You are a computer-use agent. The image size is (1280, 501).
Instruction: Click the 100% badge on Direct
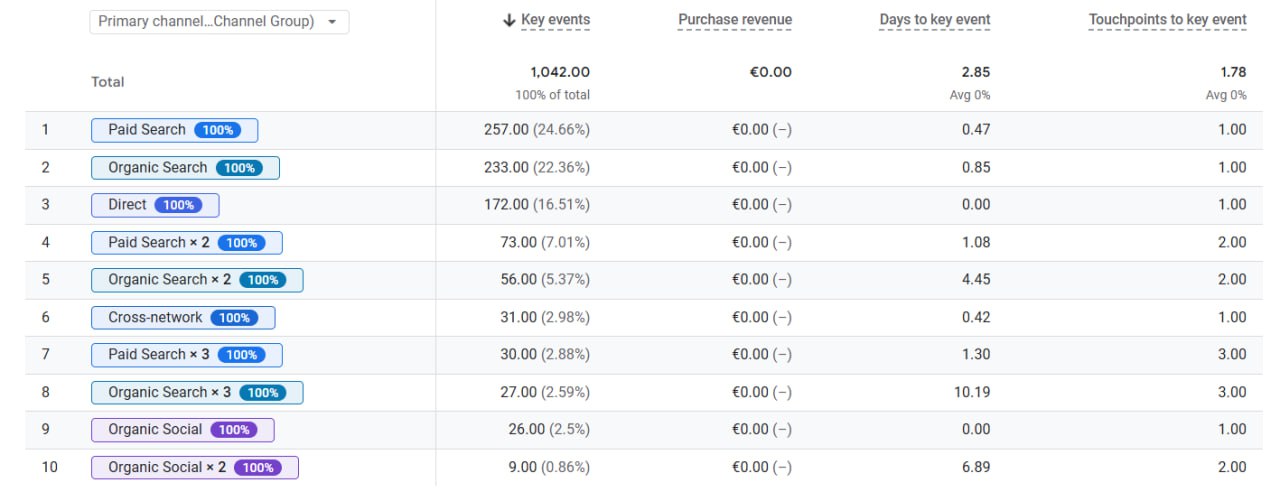(178, 205)
